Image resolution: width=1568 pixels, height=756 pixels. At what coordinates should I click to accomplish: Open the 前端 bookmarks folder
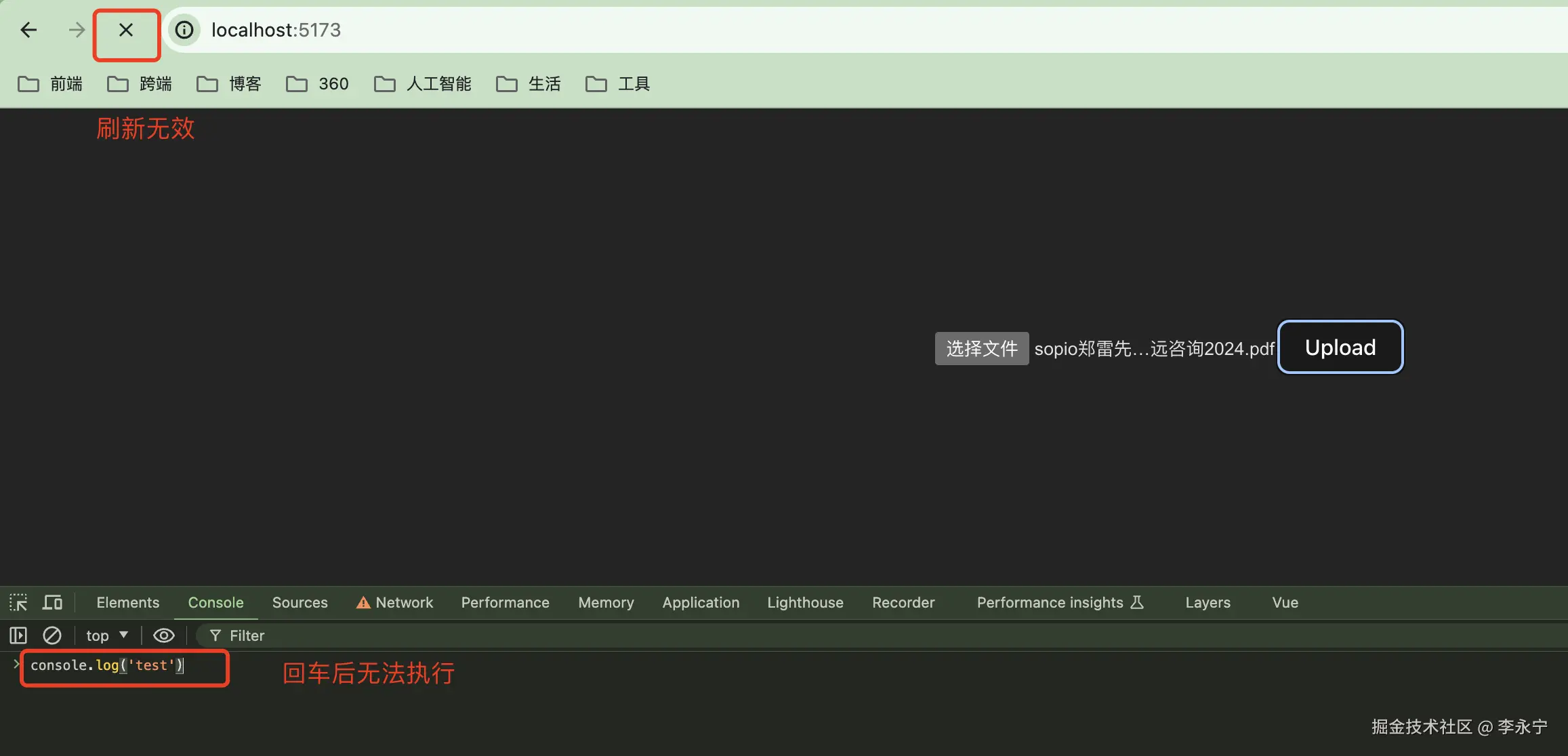(x=51, y=83)
